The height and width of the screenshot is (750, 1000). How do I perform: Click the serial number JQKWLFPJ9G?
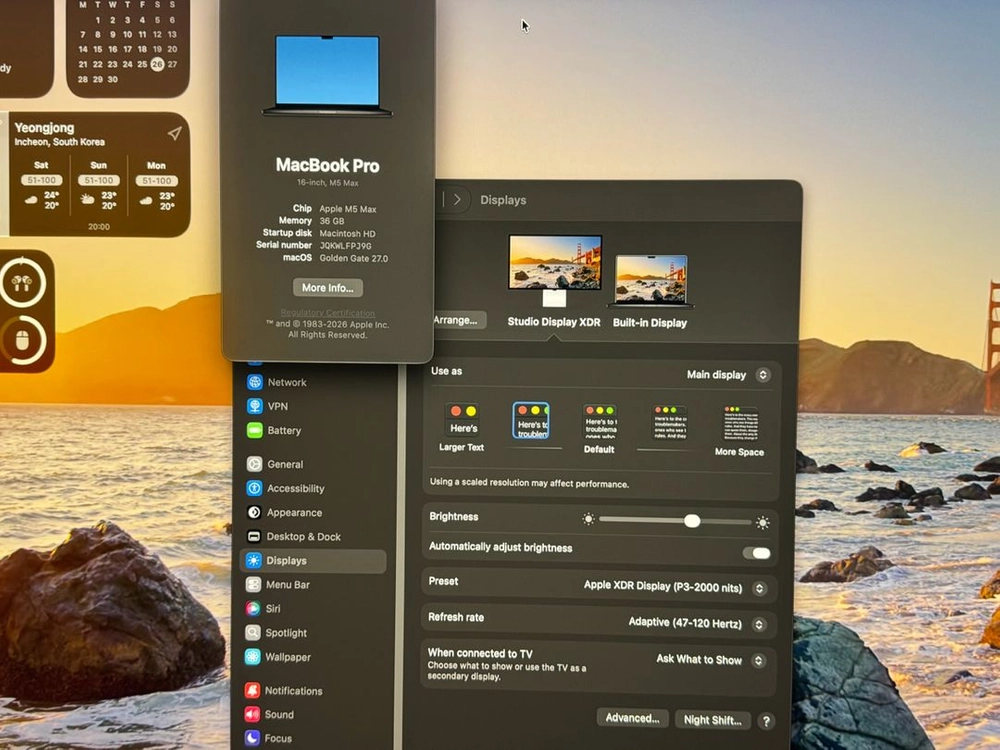pyautogui.click(x=346, y=246)
